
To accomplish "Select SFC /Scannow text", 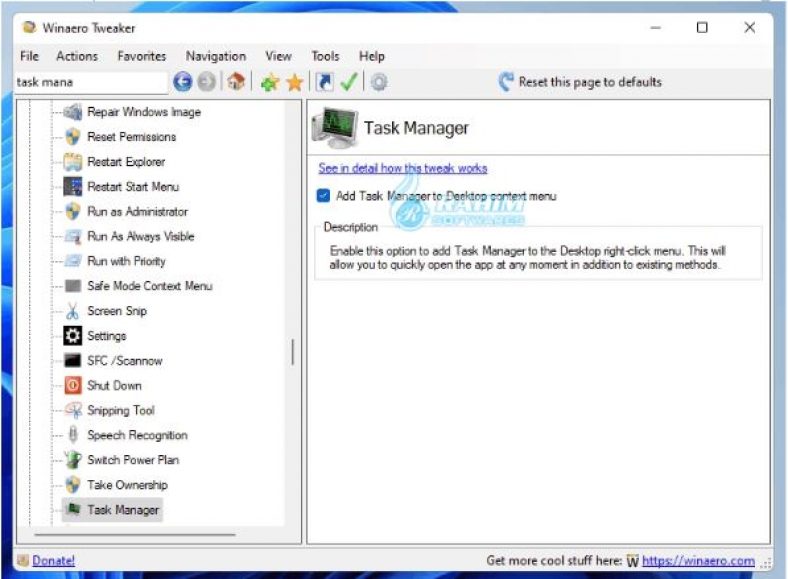I will pos(125,360).
